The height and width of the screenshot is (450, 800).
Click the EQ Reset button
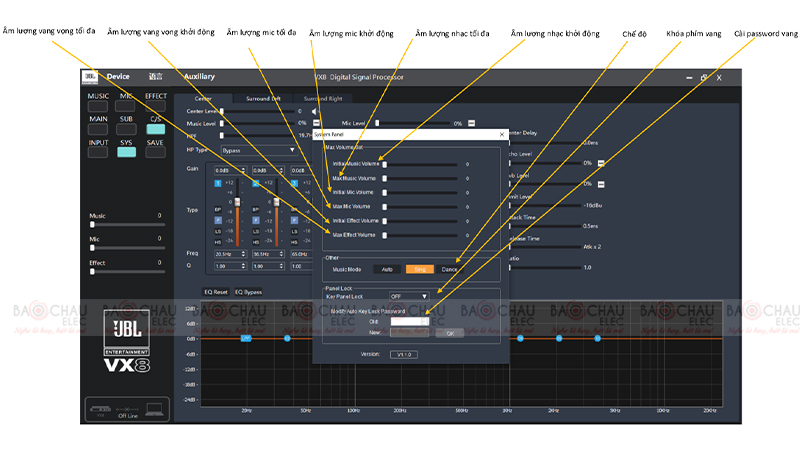(215, 292)
